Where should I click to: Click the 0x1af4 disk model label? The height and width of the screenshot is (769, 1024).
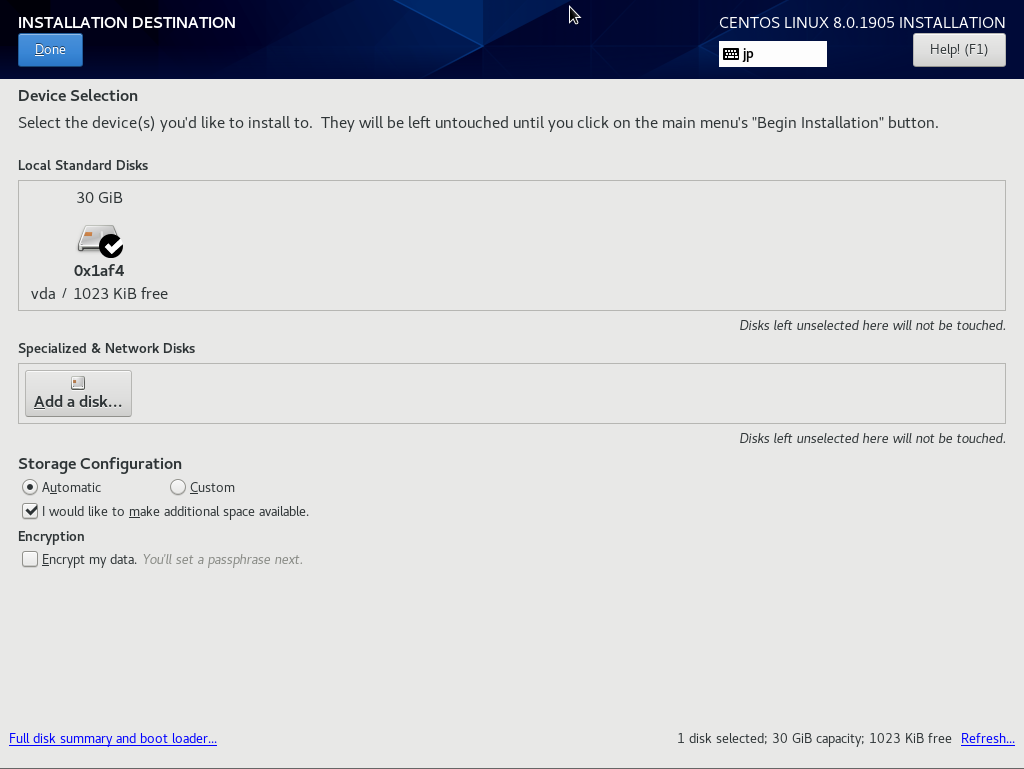(99, 270)
